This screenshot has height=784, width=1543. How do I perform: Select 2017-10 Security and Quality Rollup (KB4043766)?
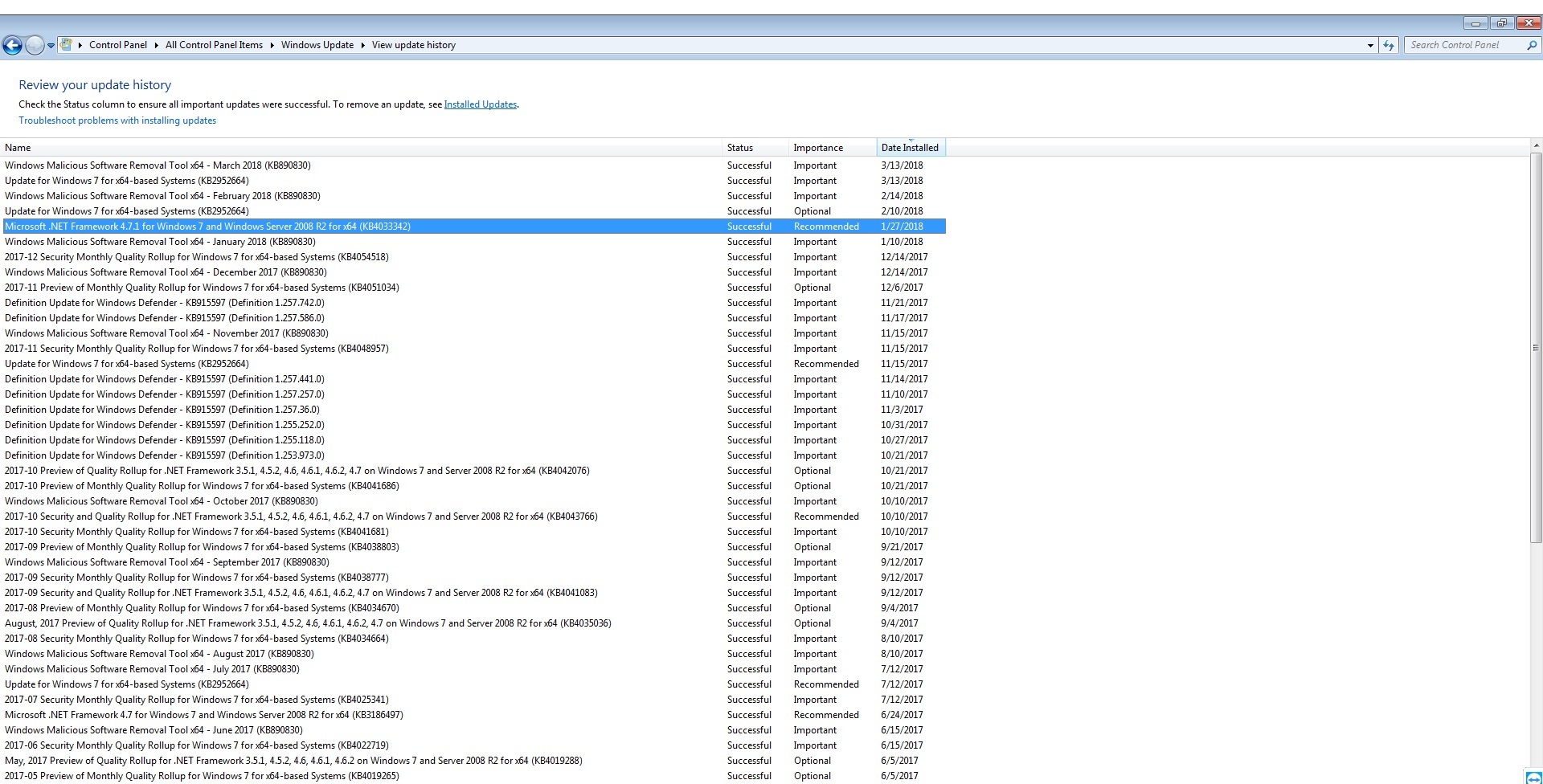click(x=474, y=517)
